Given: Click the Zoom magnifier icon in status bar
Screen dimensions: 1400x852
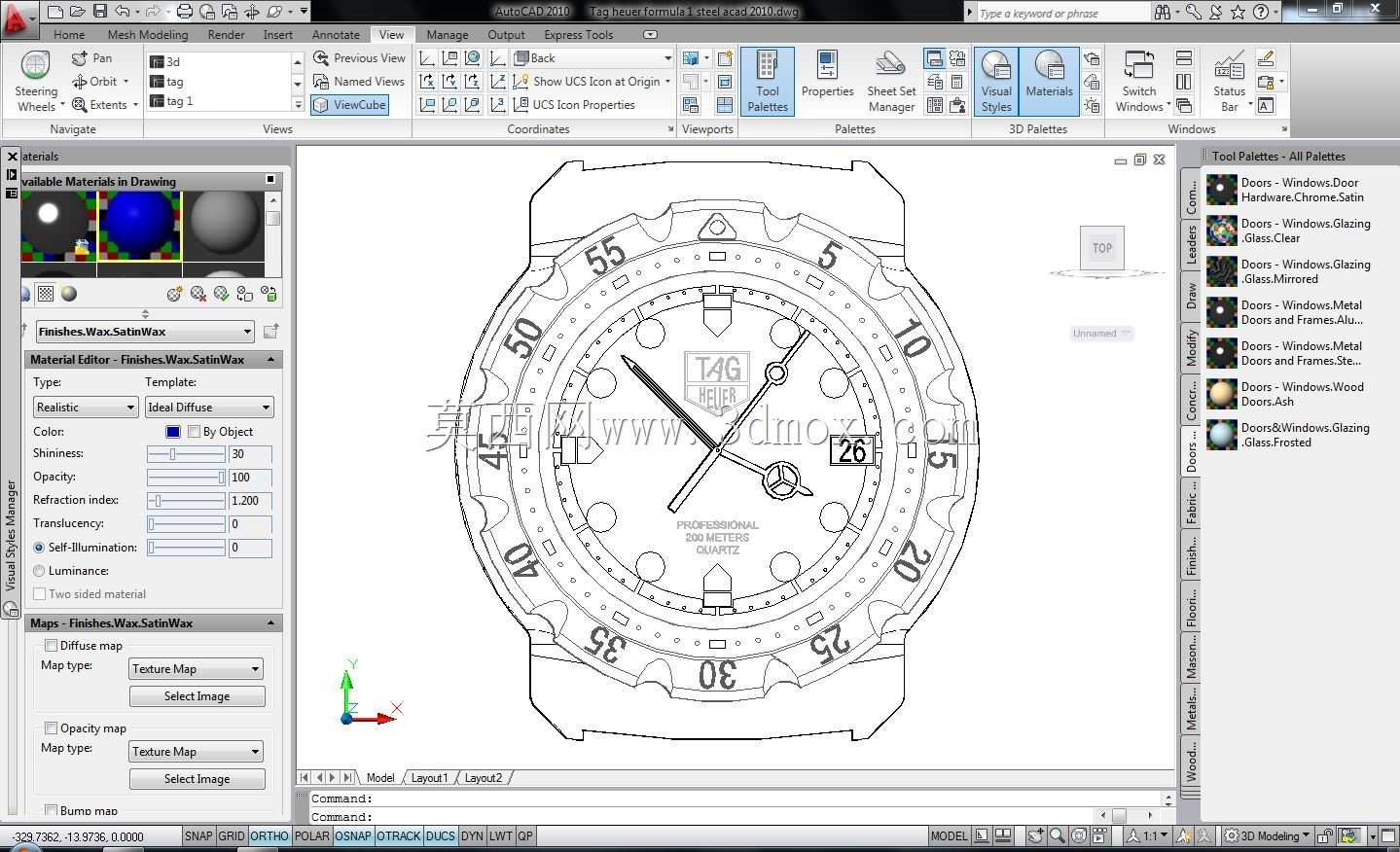Looking at the screenshot, I should tap(1057, 835).
